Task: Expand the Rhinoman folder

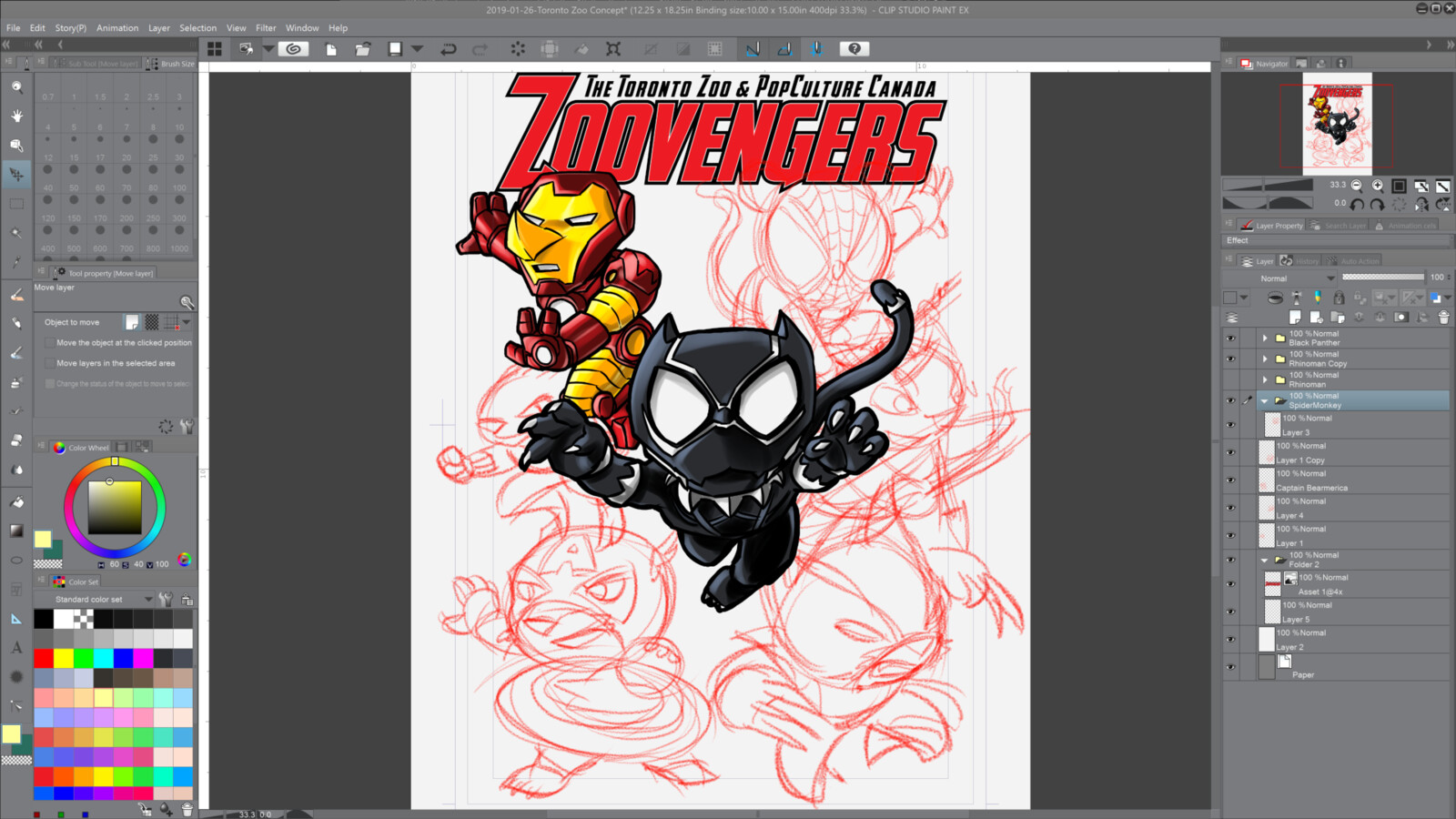Action: (1264, 379)
